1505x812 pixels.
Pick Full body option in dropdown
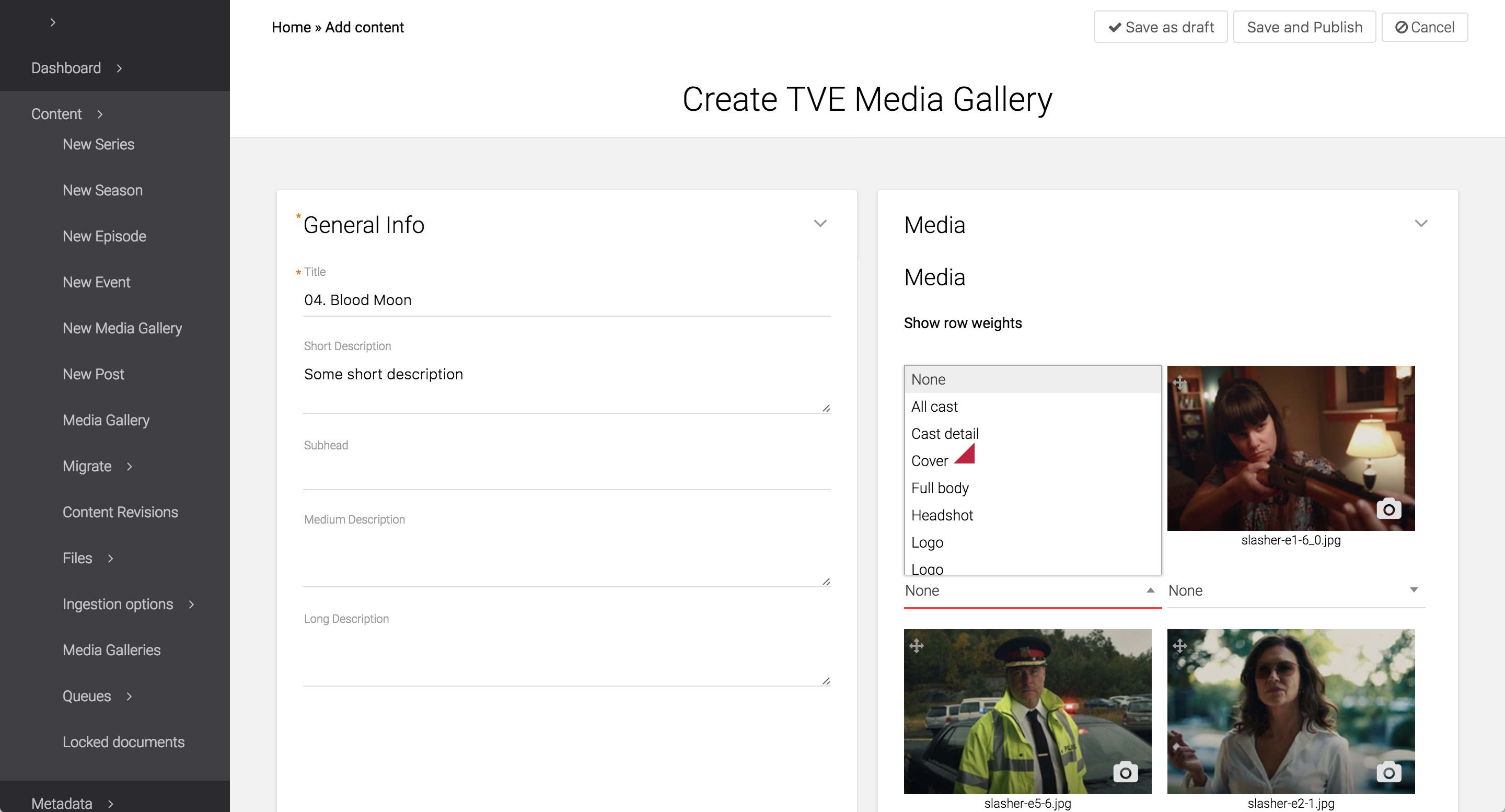[940, 489]
